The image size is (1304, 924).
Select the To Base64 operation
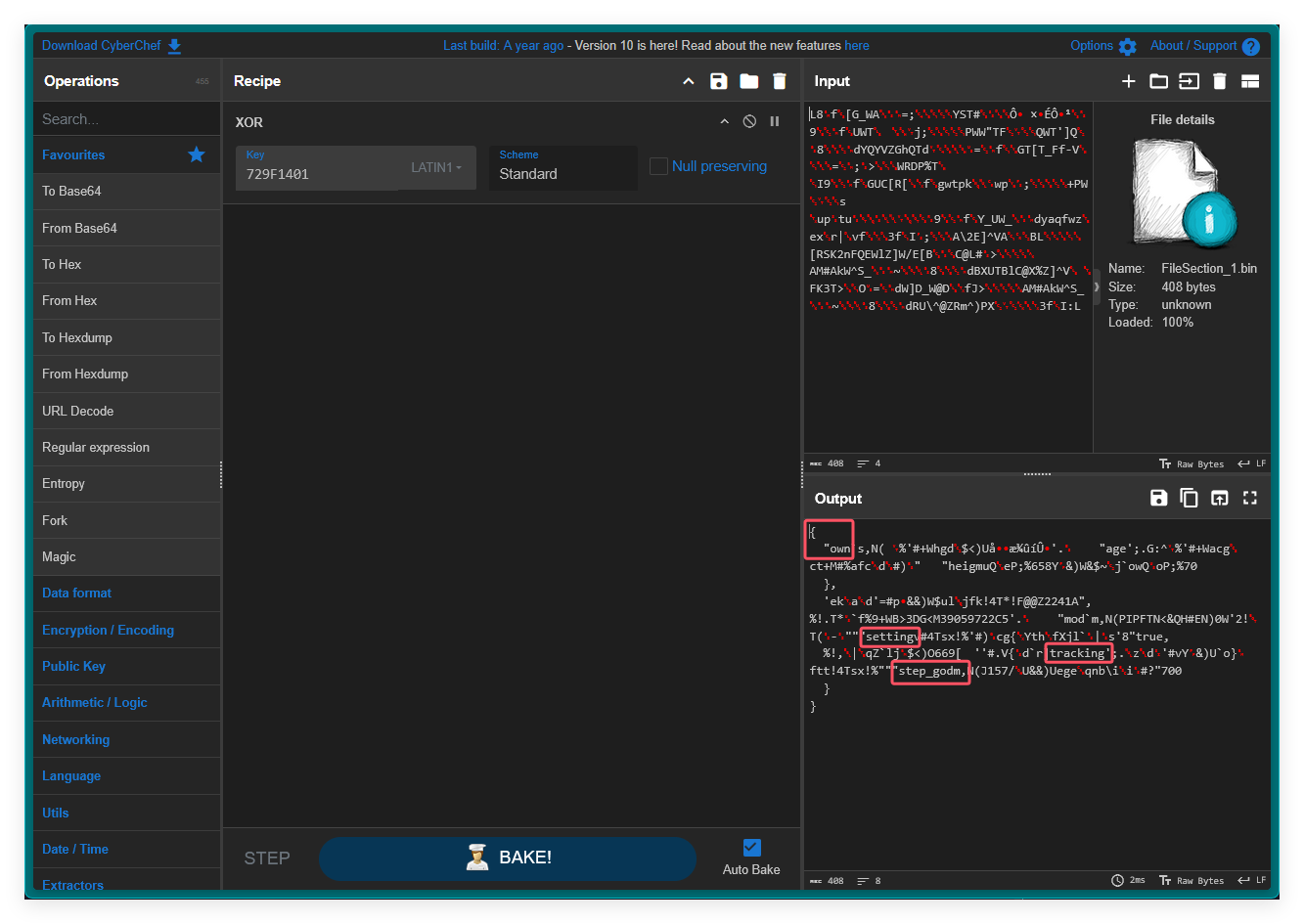click(x=126, y=192)
